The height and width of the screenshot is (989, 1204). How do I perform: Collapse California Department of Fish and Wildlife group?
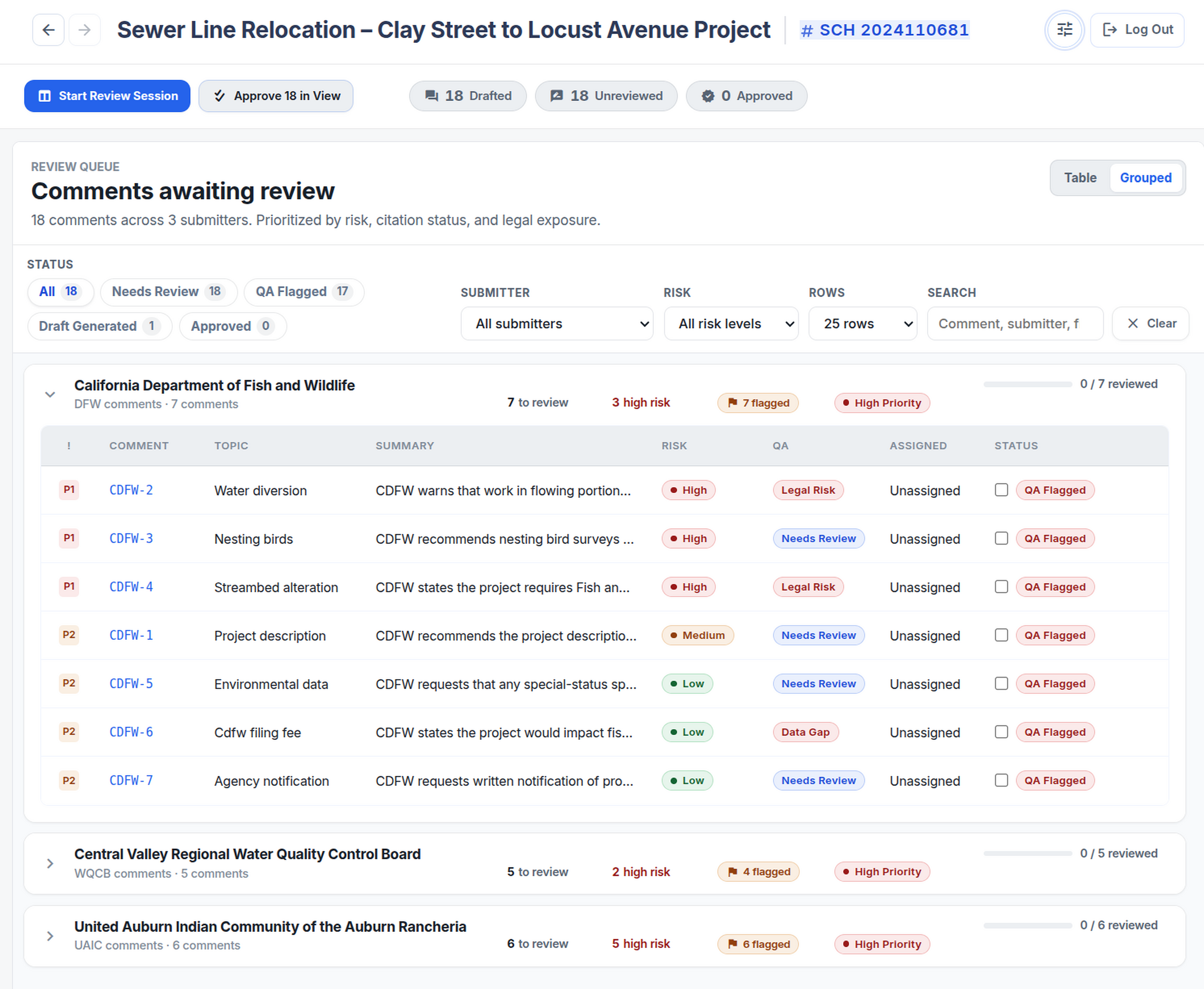(50, 394)
